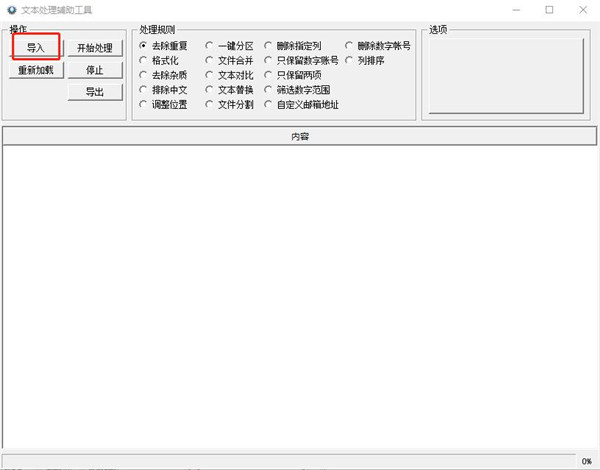Pick the 调整位置 radio option
The width and height of the screenshot is (600, 470).
pyautogui.click(x=144, y=104)
